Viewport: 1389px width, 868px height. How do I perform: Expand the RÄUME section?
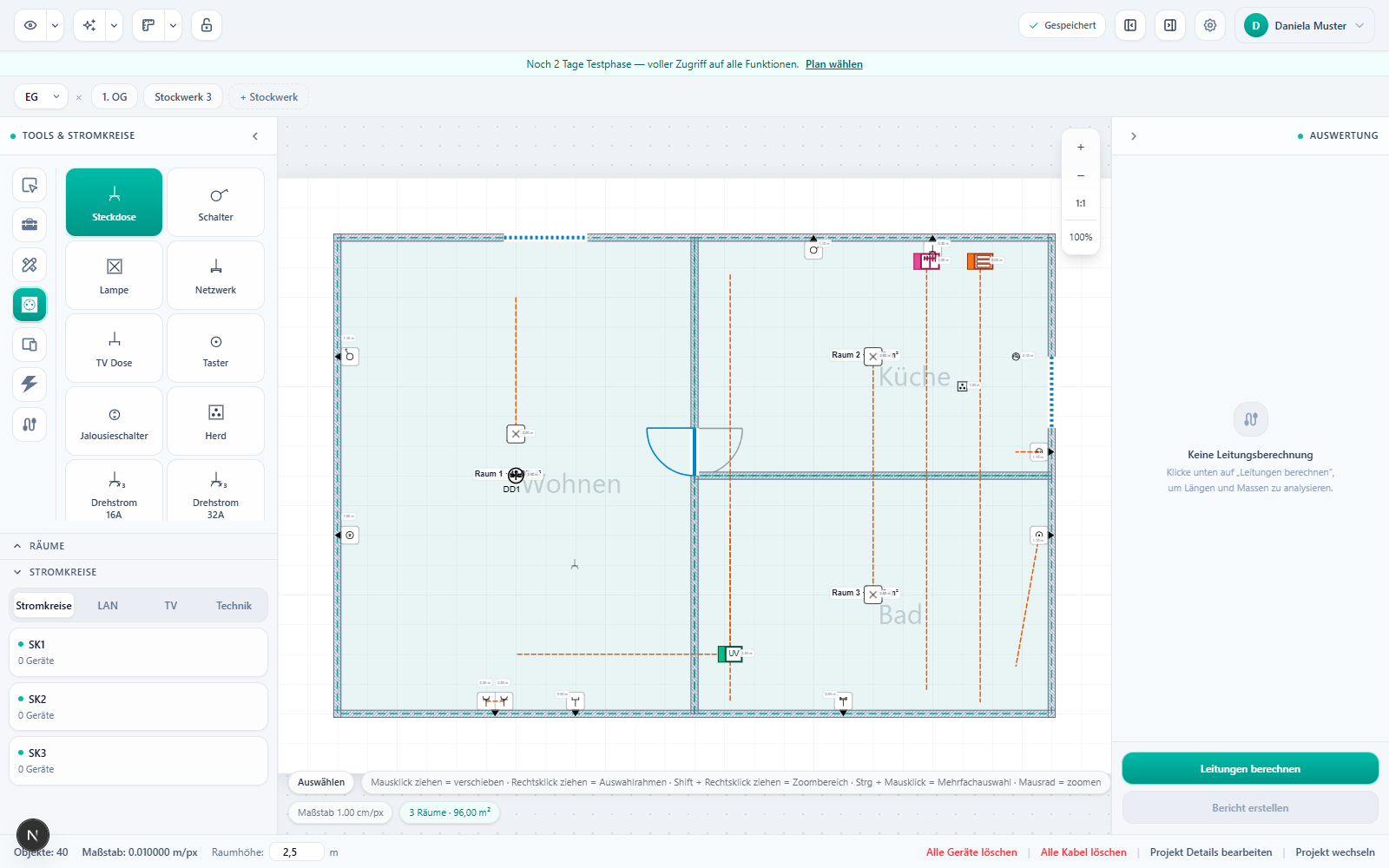(x=139, y=546)
